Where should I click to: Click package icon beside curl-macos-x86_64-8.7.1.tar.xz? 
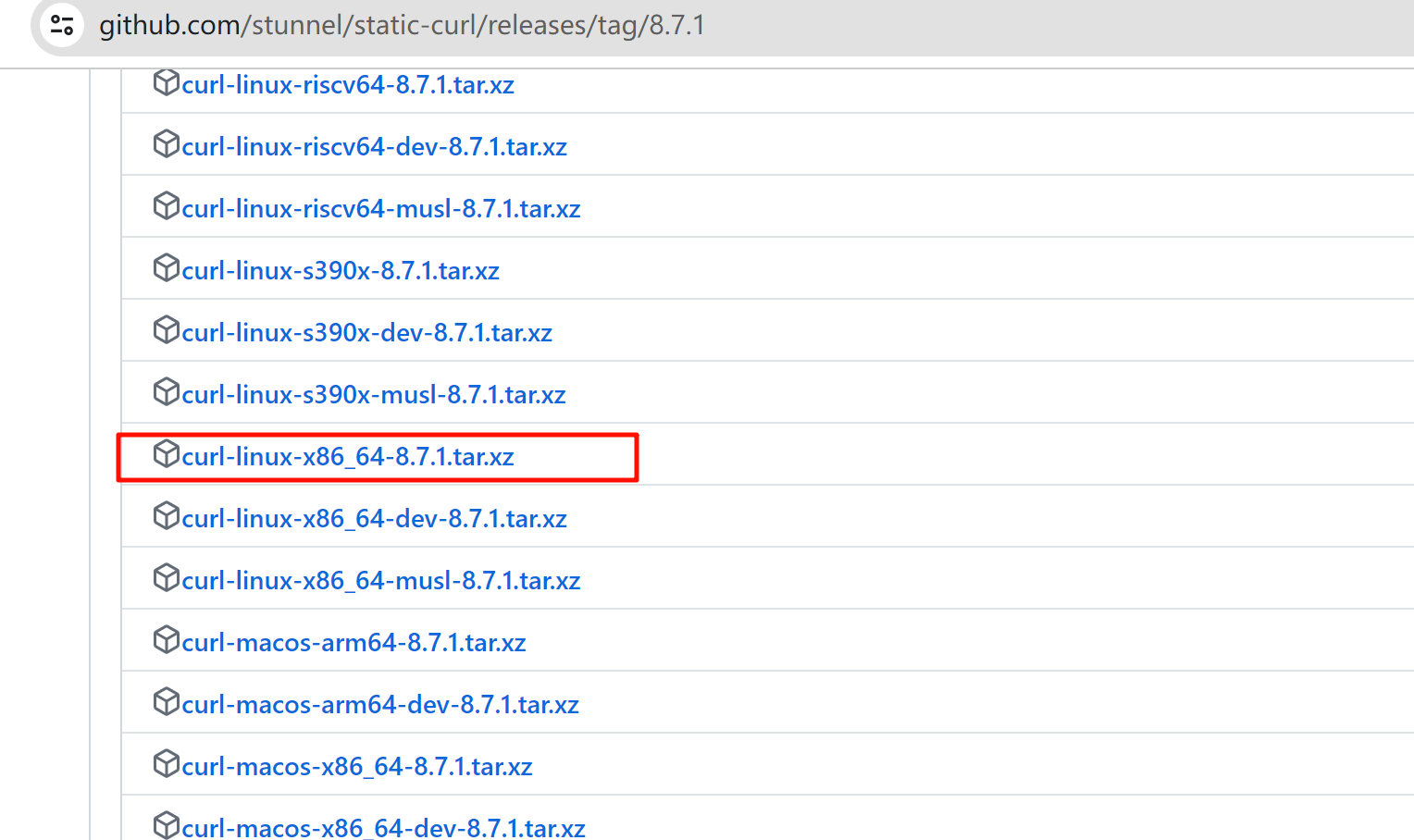tap(166, 764)
